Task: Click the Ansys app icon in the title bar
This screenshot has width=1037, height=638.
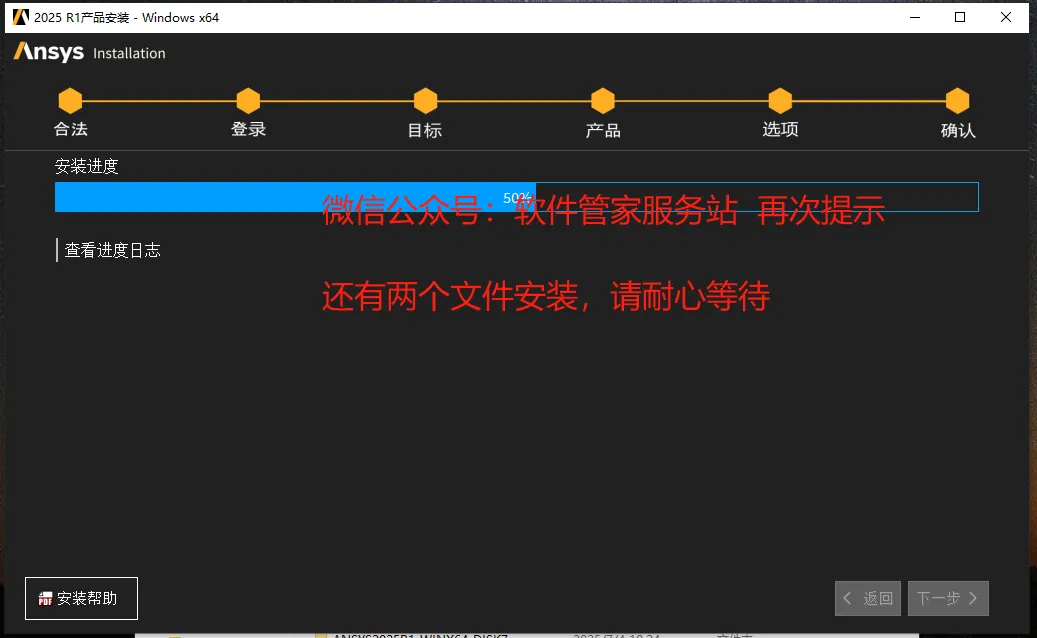Action: [x=21, y=17]
